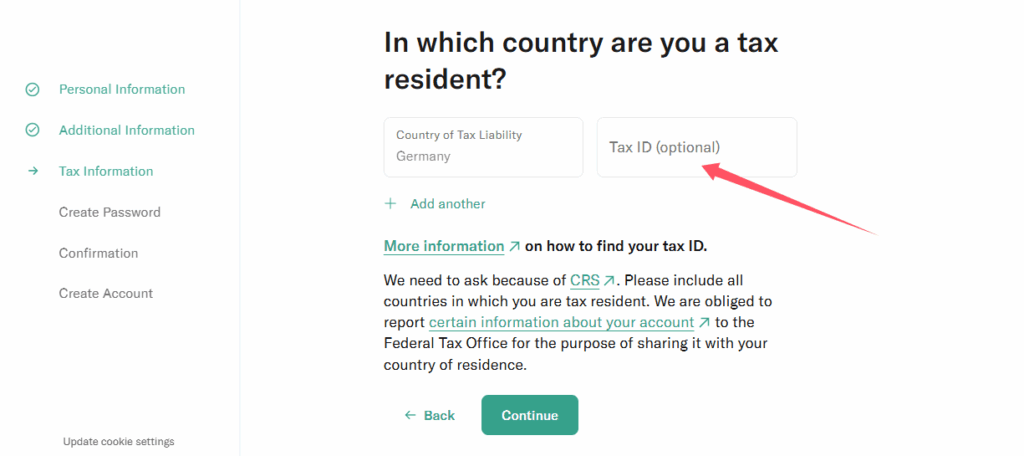
Task: Click the external link icon next to CRS
Action: (x=609, y=281)
